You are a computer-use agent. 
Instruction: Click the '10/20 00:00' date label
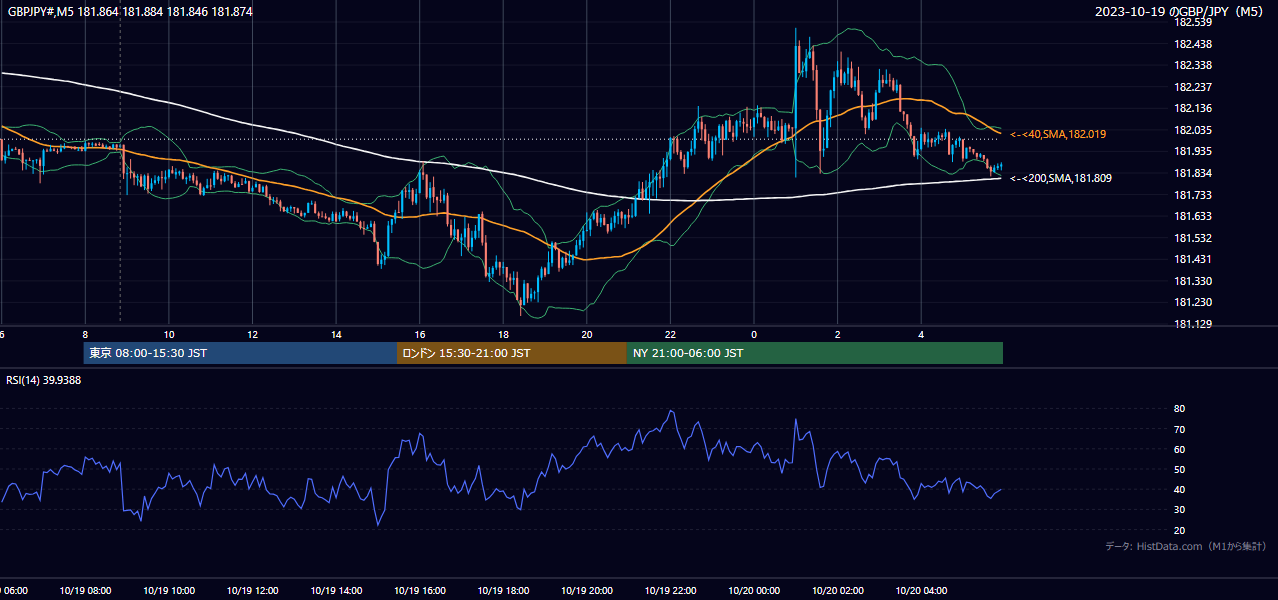pyautogui.click(x=754, y=591)
